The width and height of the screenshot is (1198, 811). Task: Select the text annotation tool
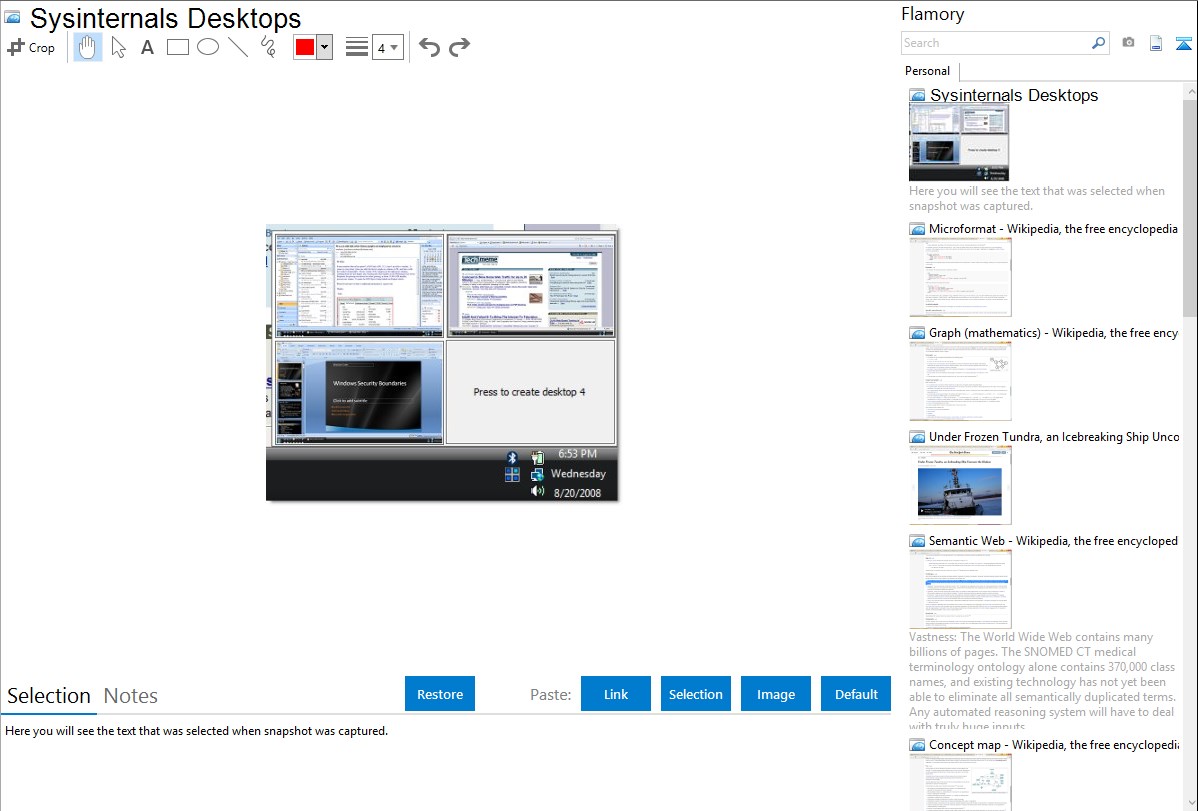click(x=147, y=47)
